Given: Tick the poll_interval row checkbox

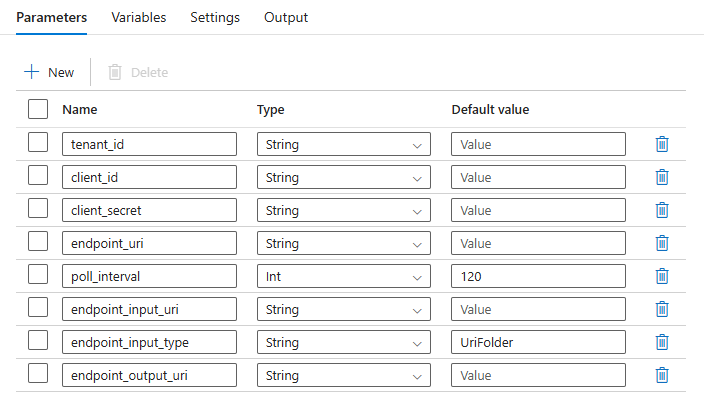Looking at the screenshot, I should point(38,275).
